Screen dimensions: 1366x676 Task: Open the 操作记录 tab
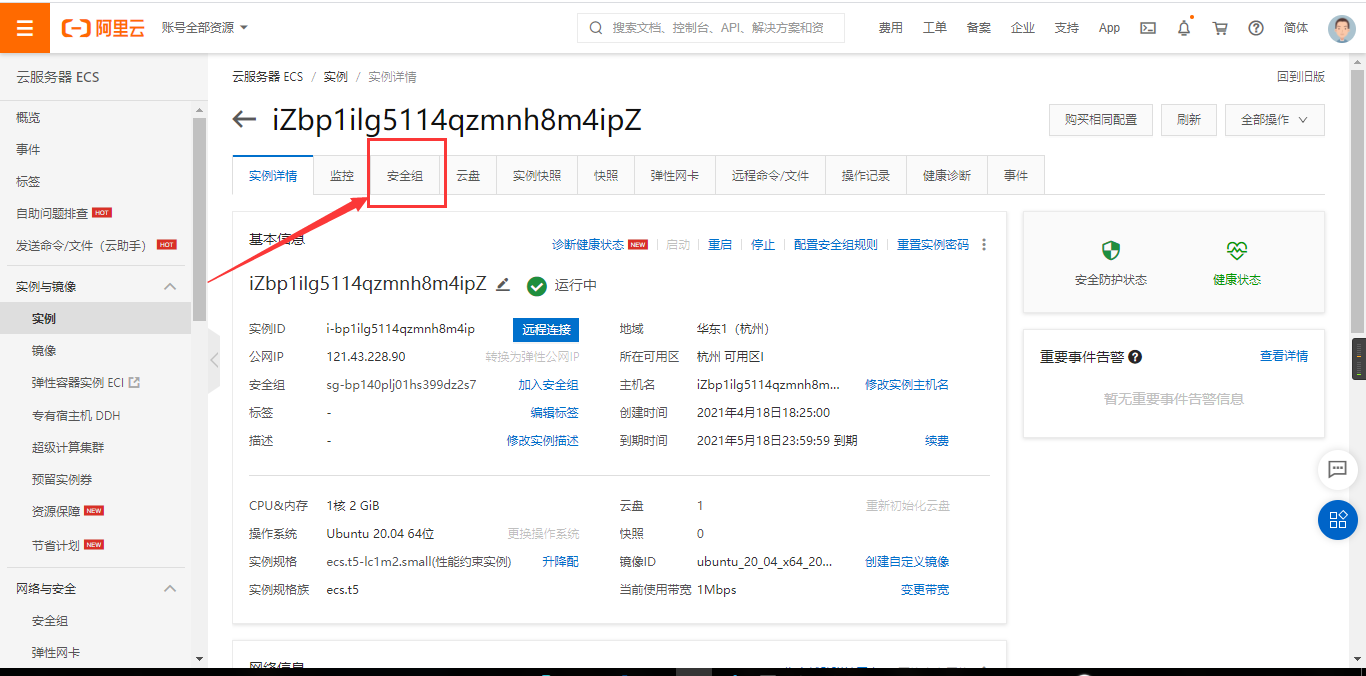(x=866, y=175)
